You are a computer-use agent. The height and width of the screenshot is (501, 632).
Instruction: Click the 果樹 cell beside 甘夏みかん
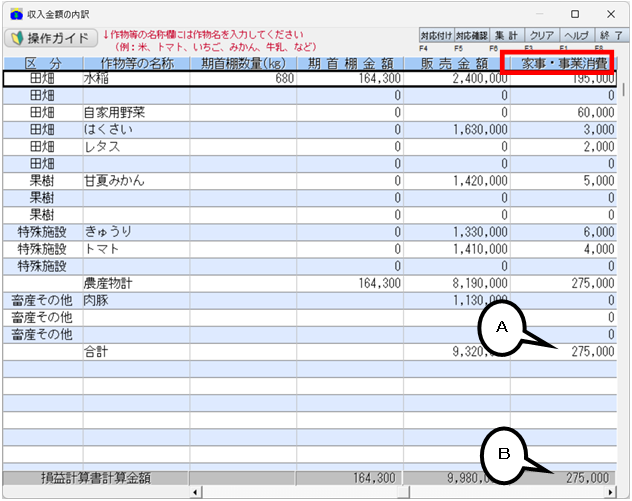click(43, 181)
